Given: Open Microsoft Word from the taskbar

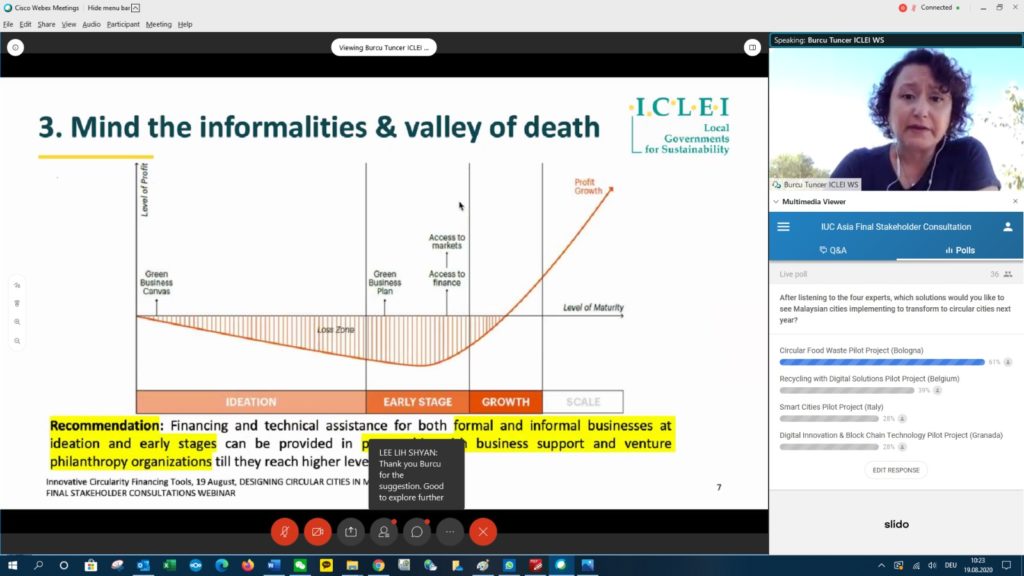Looking at the screenshot, I should click(274, 565).
